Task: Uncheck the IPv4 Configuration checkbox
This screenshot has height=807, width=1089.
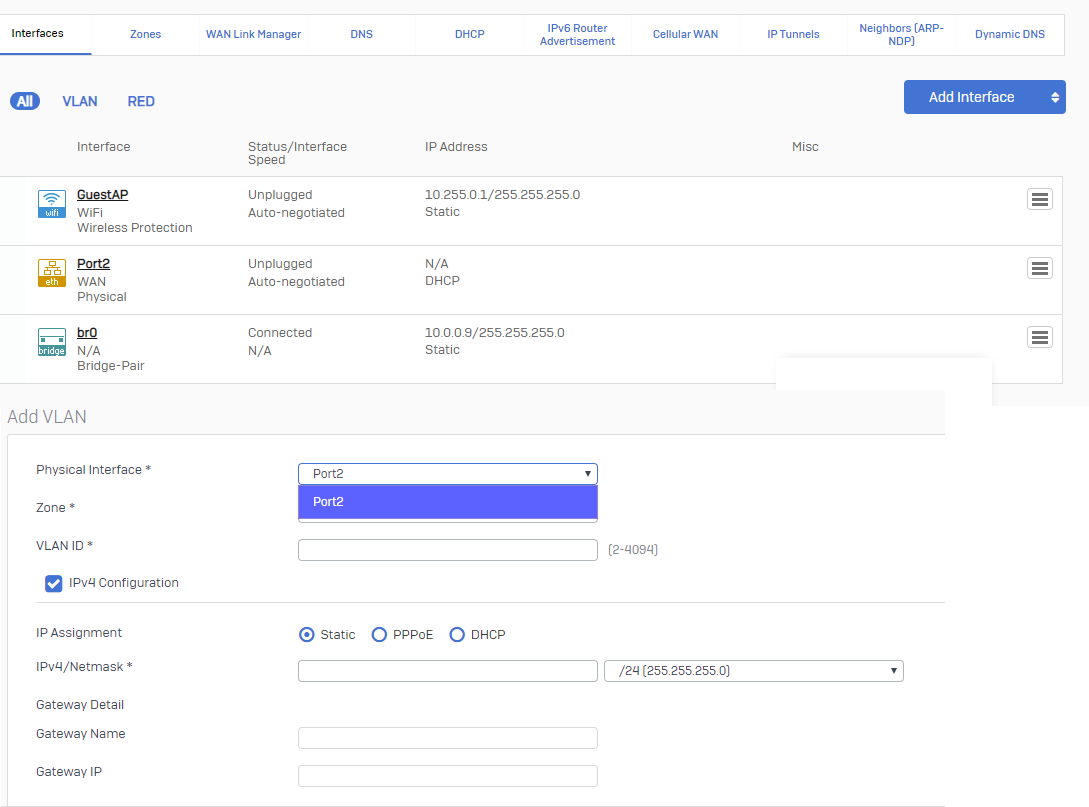Action: coord(54,583)
